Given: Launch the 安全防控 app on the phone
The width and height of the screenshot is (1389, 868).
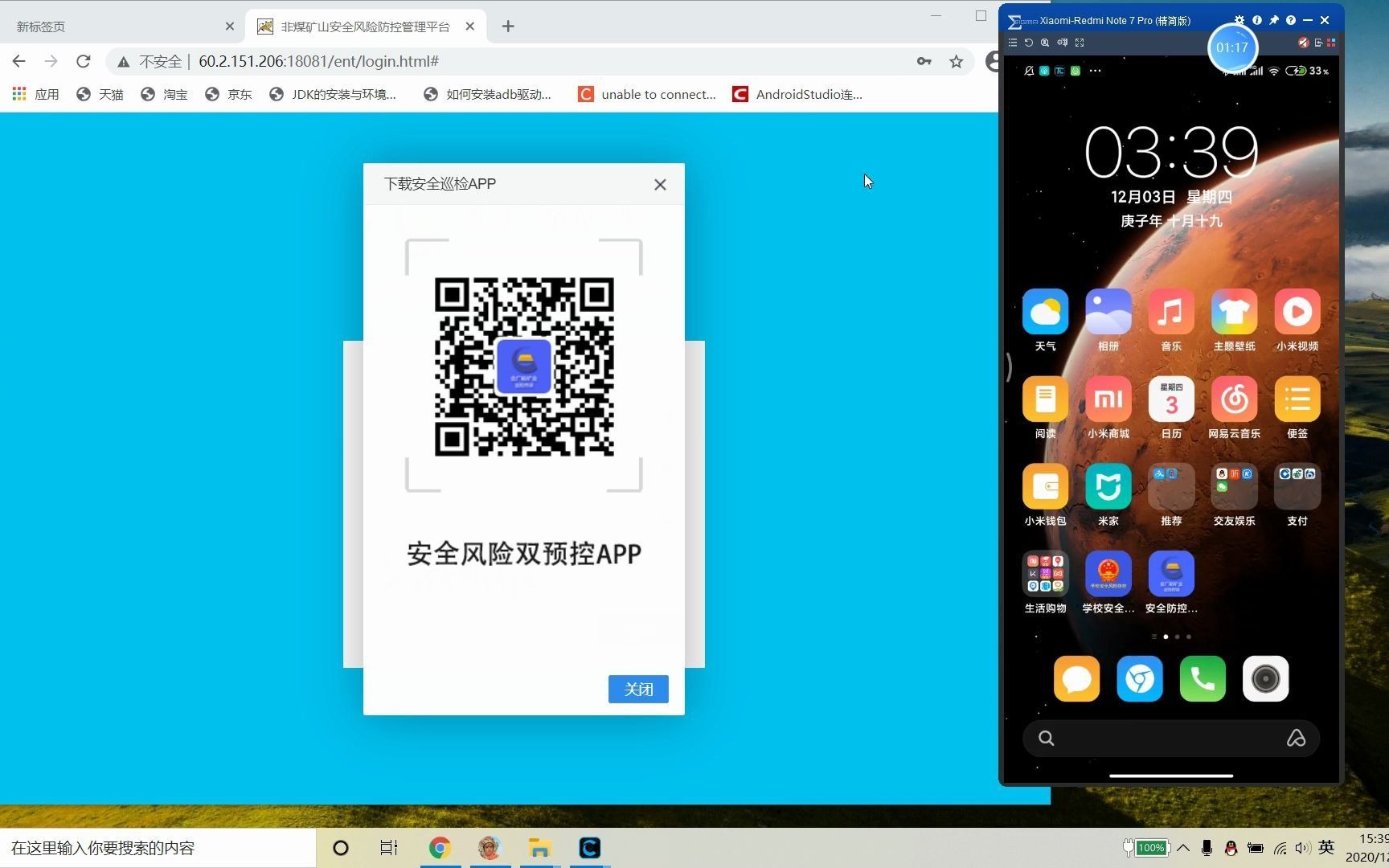Looking at the screenshot, I should [x=1171, y=574].
